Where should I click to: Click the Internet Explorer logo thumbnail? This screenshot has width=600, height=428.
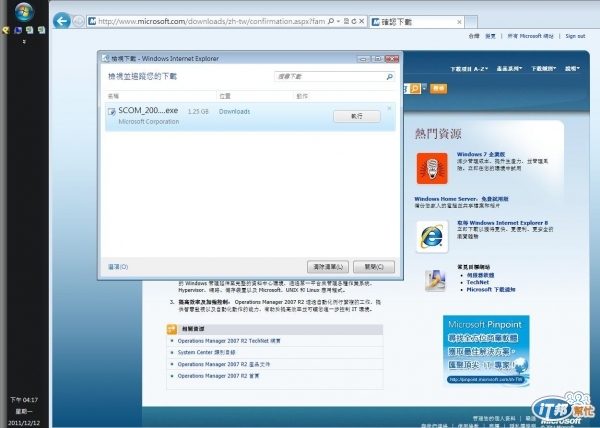(432, 236)
